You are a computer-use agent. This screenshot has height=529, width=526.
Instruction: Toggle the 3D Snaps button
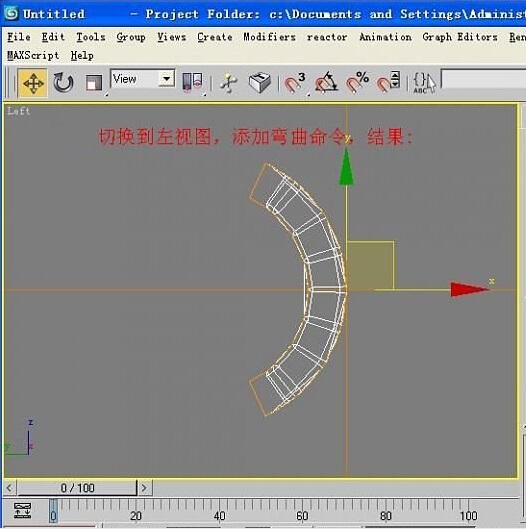(x=296, y=83)
